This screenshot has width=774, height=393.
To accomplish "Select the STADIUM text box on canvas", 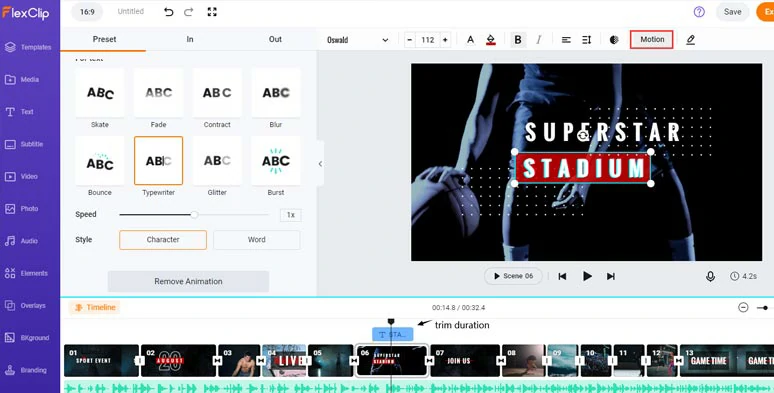I will coord(583,168).
